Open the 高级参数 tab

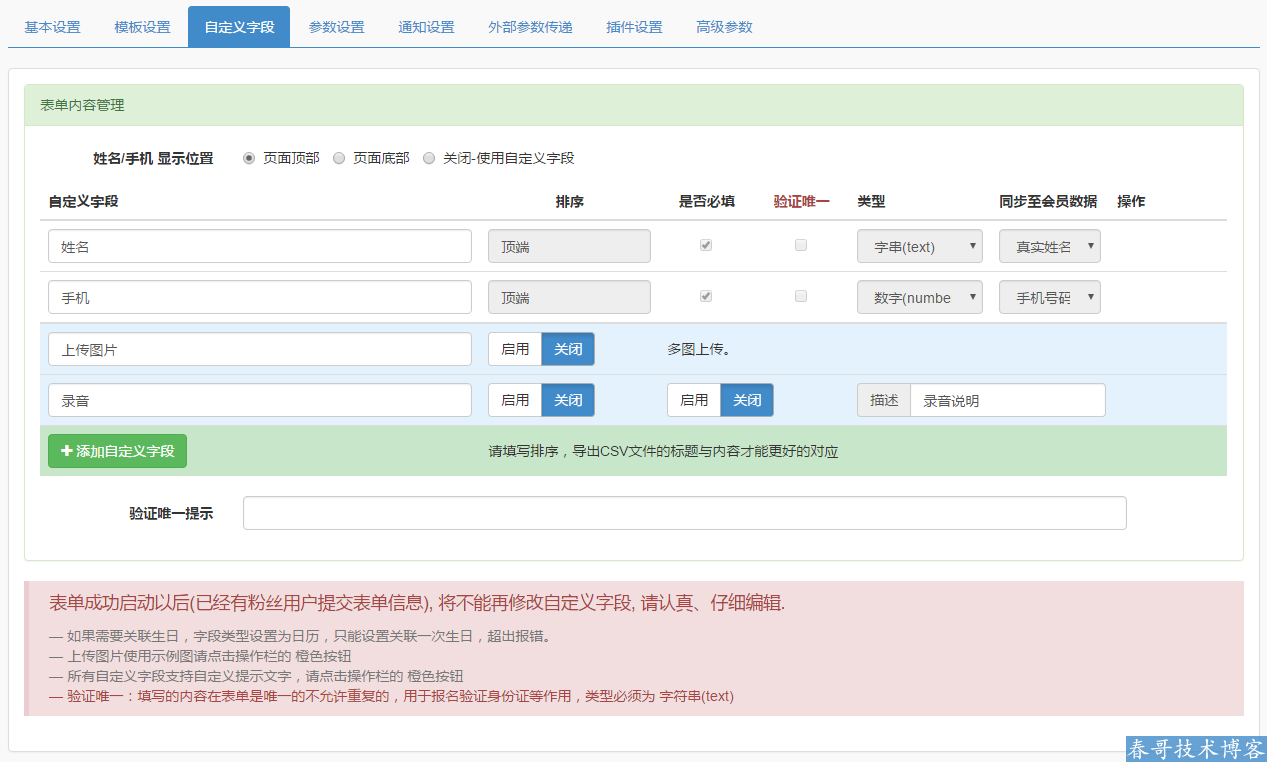[724, 27]
